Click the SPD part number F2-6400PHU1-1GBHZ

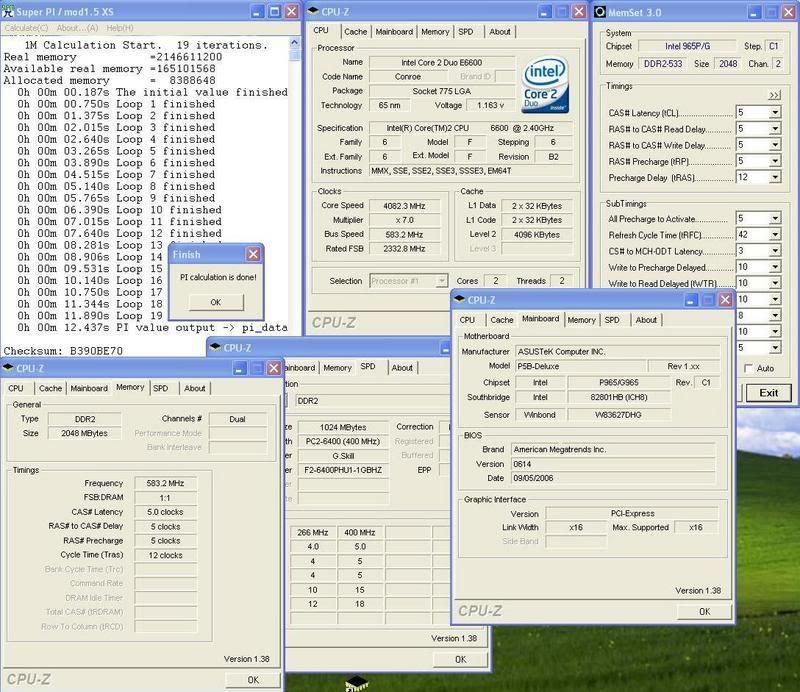pos(343,470)
